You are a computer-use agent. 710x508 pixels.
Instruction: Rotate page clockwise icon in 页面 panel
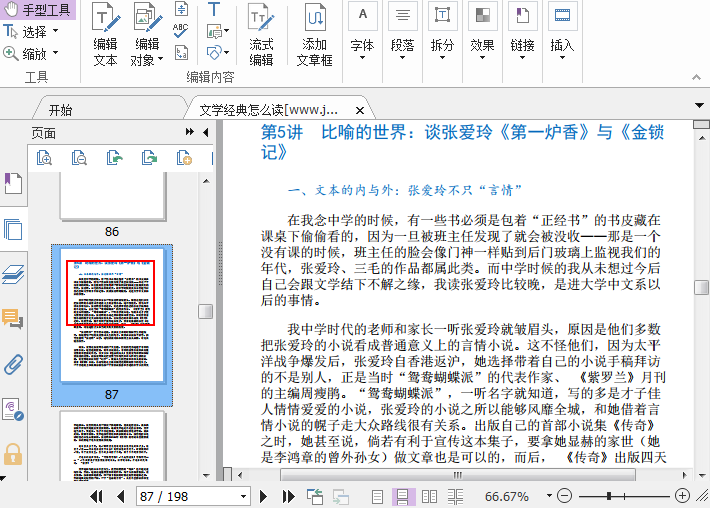point(149,158)
